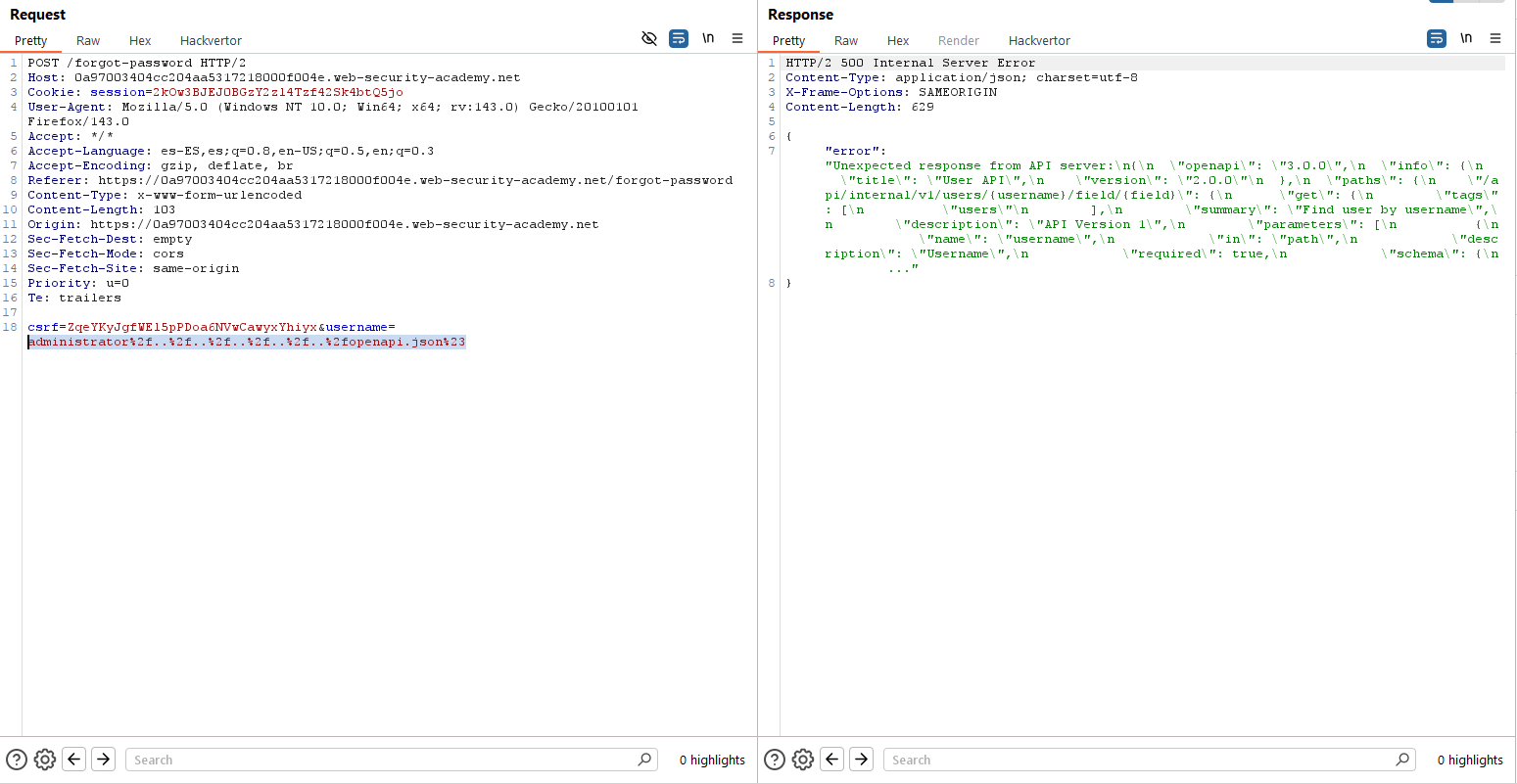Go to previous match in request search
This screenshot has height=784, width=1517.
(74, 760)
